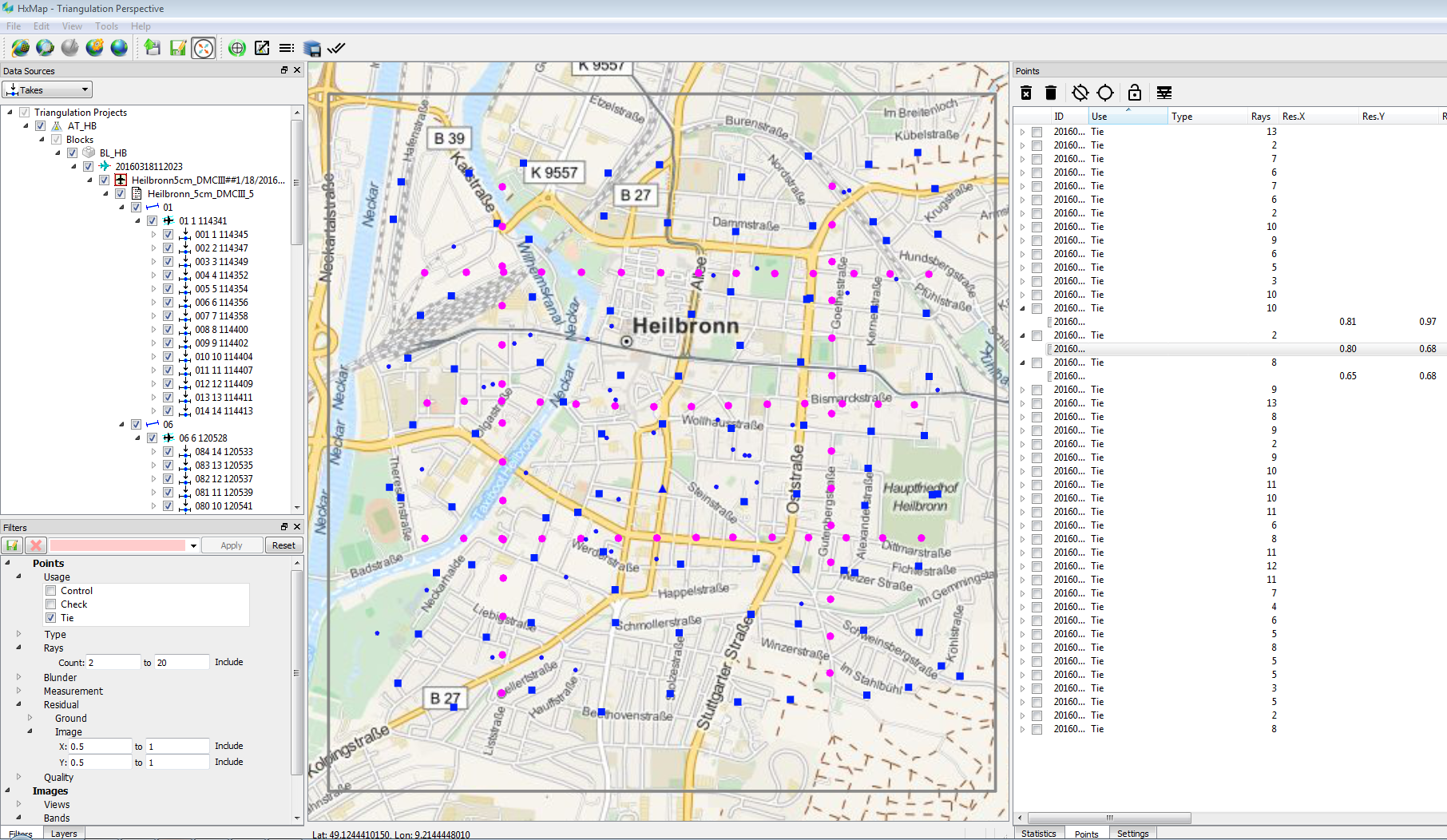Click the lock icon in Points toolbar
The image size is (1447, 840).
[x=1134, y=93]
